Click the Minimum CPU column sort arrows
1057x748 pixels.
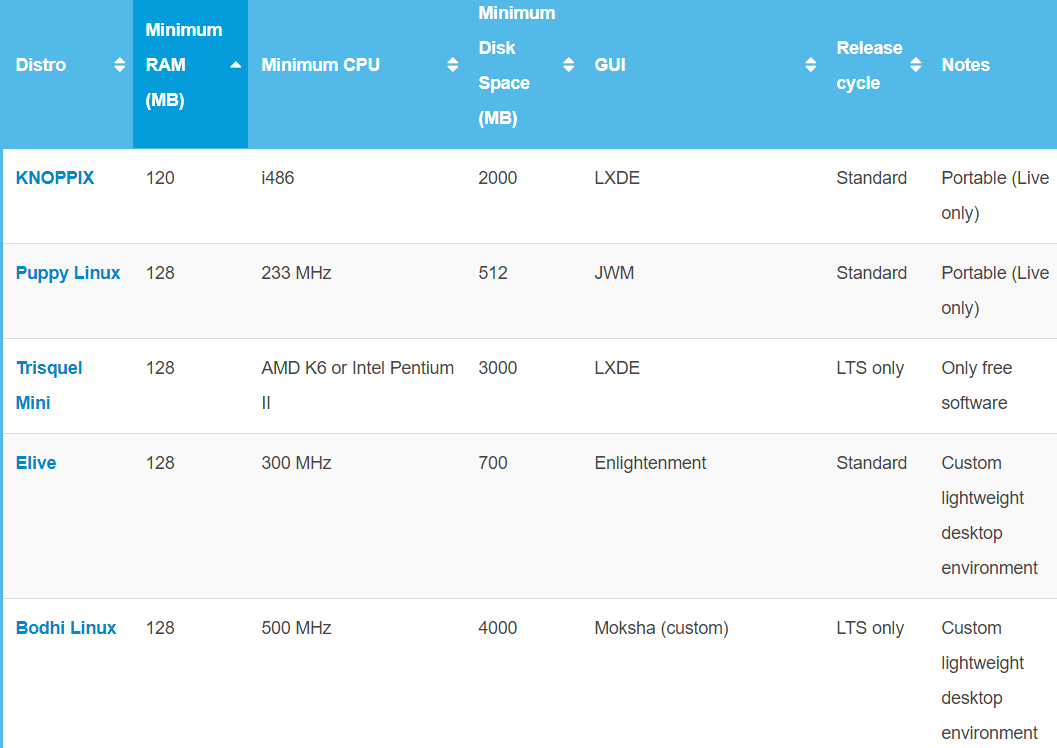coord(452,65)
